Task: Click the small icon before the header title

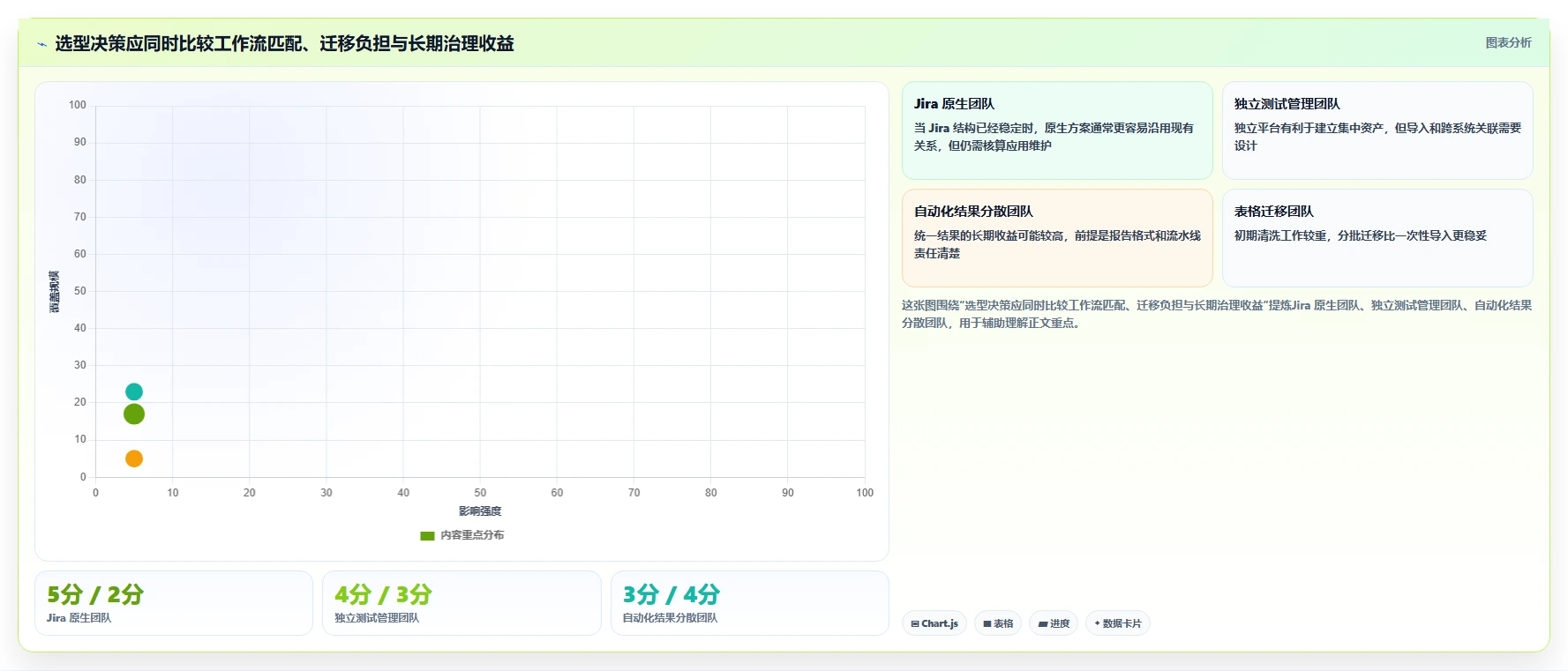Action: click(x=41, y=44)
